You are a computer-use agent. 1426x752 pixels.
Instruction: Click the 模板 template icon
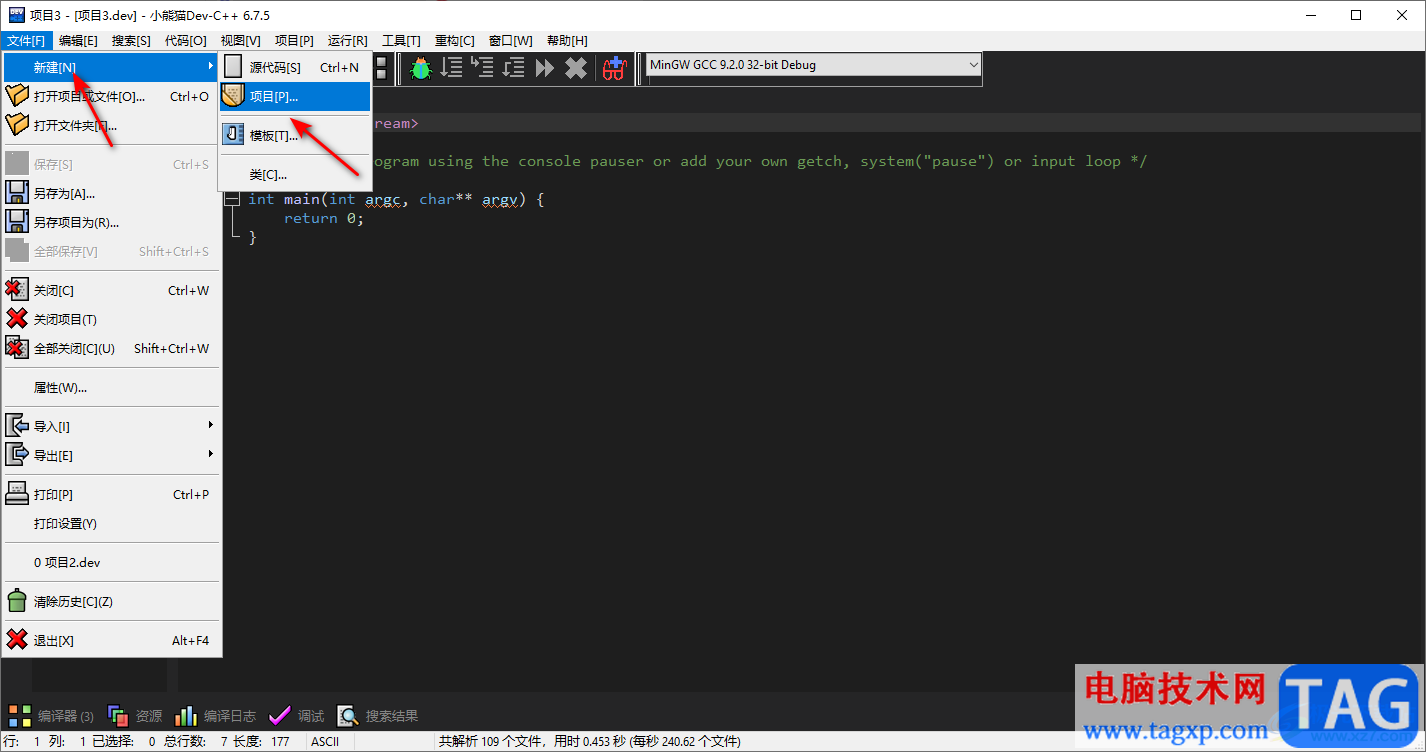coord(233,135)
